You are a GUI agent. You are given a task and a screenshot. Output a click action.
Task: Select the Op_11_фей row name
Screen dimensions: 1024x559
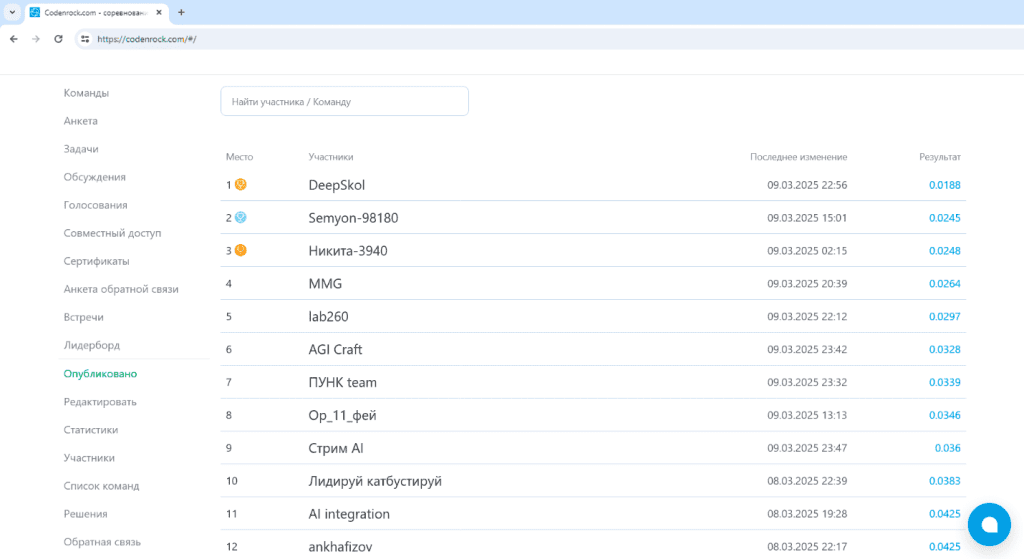(x=342, y=415)
